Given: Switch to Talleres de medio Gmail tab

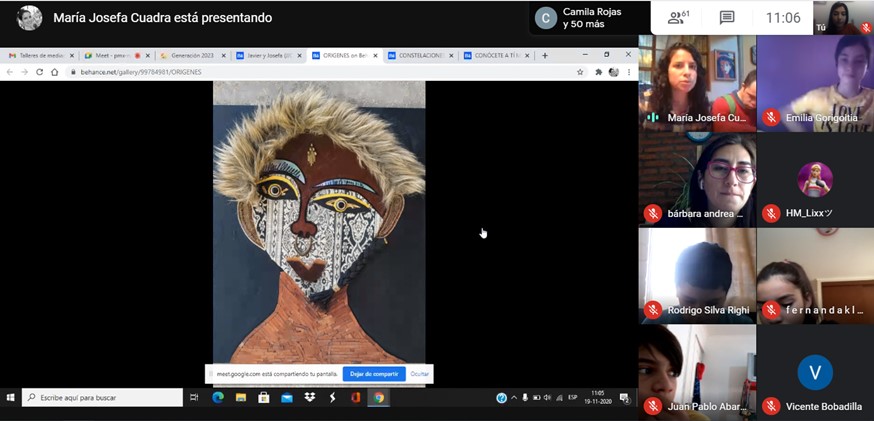Looking at the screenshot, I should coord(41,56).
